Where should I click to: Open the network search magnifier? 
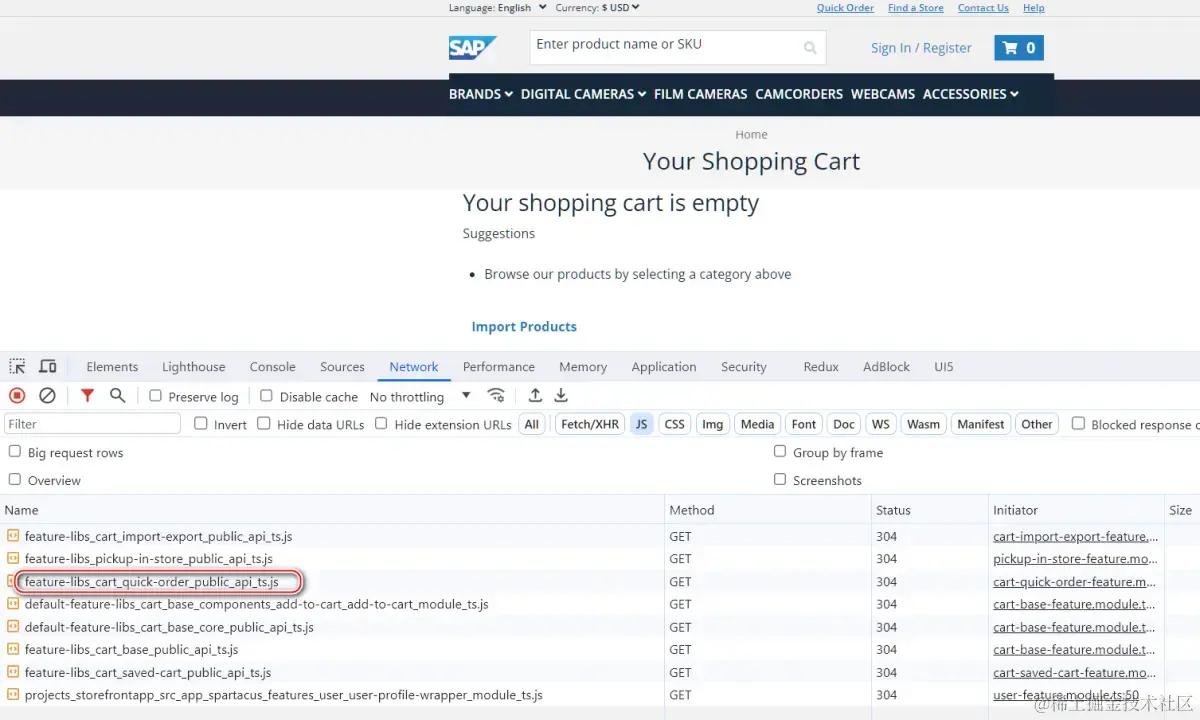(x=117, y=396)
